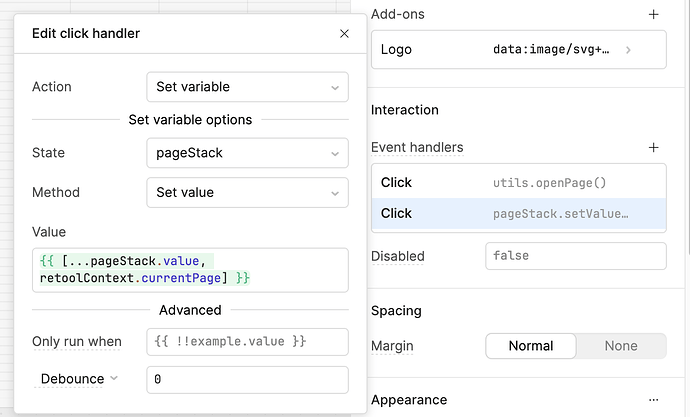Select the Click utils.openPage() event handler

point(519,183)
